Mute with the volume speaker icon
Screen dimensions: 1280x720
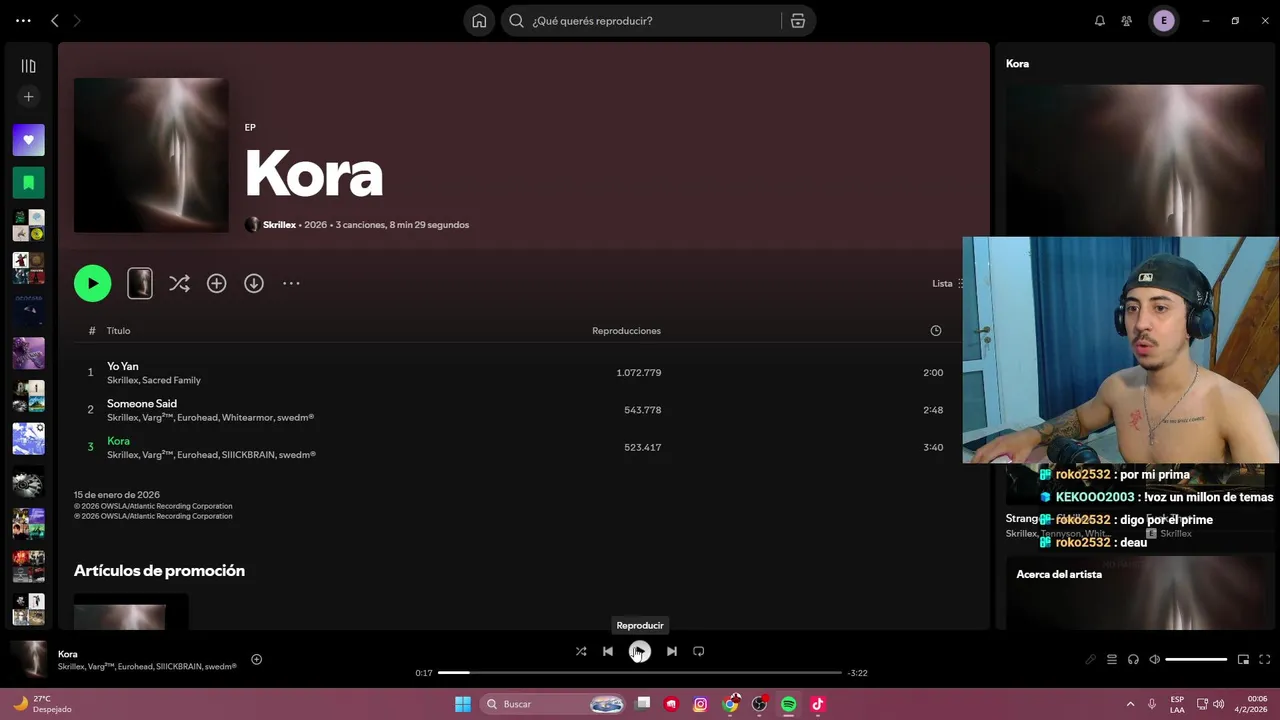coord(1155,659)
